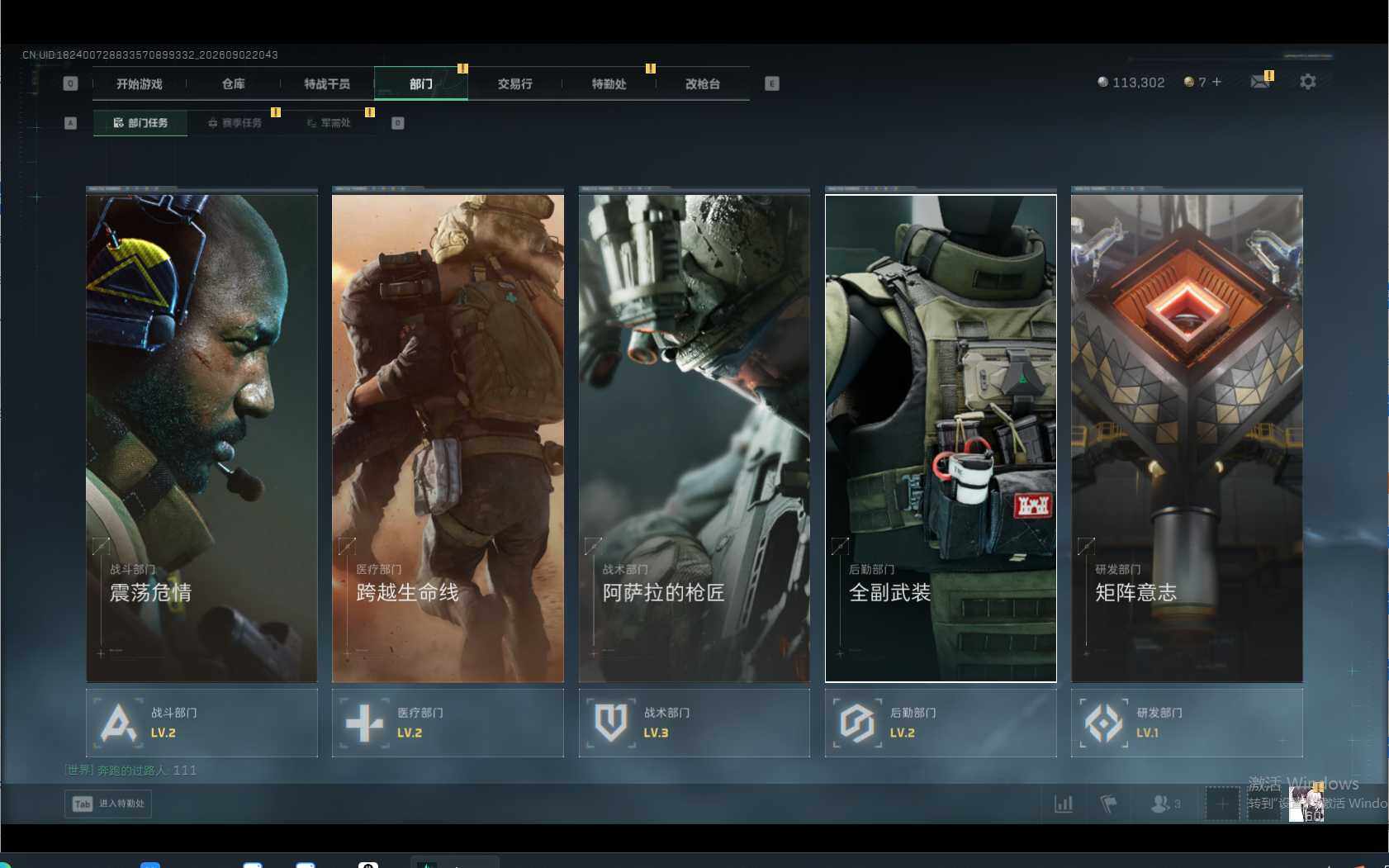Screen dimensions: 1389x868
Task: Click the 战斗部门 letter A emblem icon
Action: point(118,723)
